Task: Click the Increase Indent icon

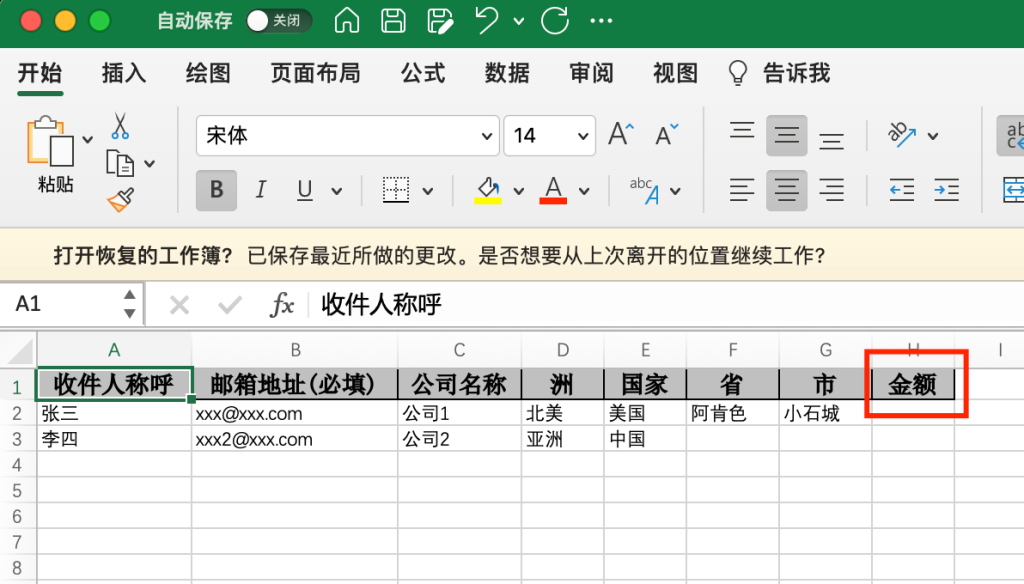Action: point(946,190)
